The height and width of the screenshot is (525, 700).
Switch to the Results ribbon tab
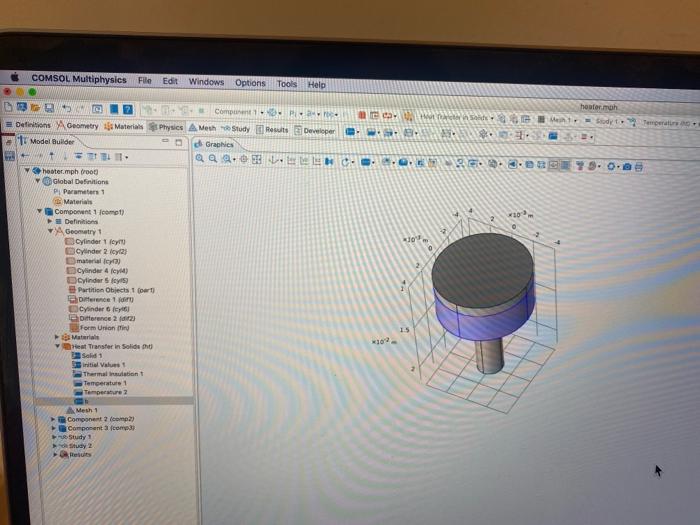(272, 129)
